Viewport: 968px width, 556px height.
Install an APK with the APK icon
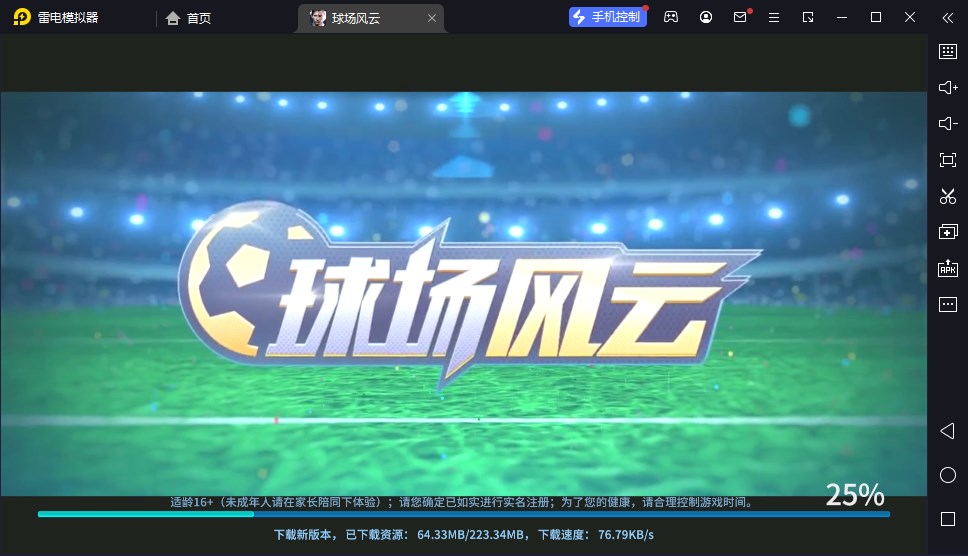pos(948,268)
